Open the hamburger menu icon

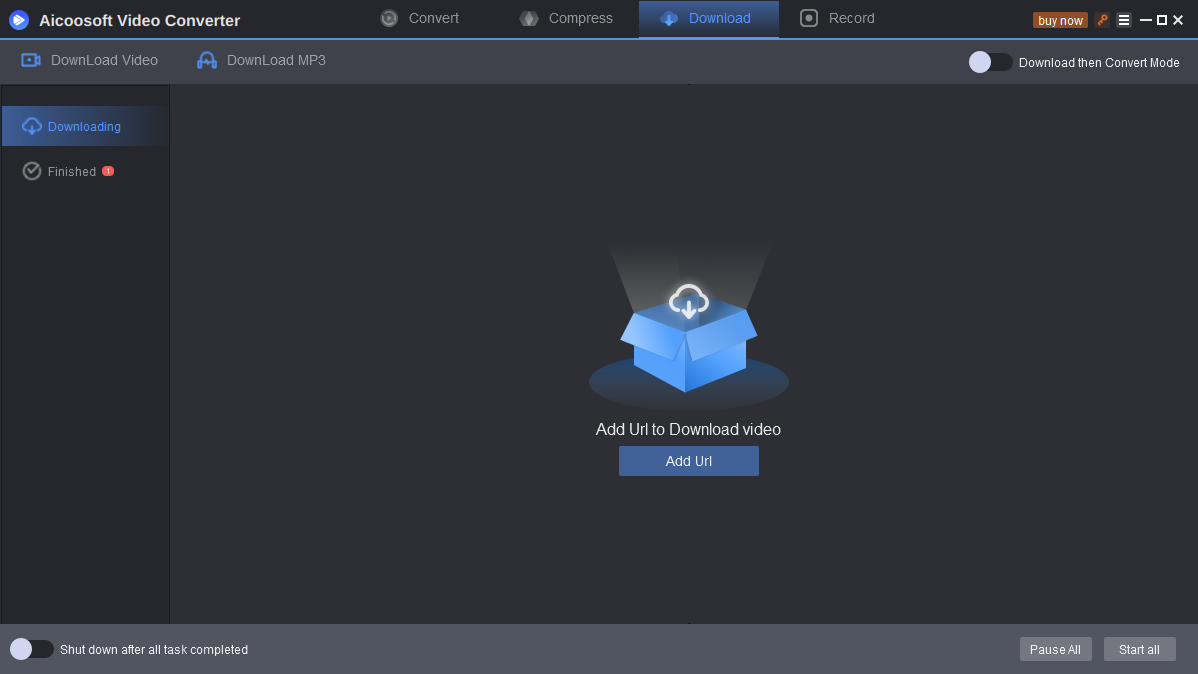point(1123,20)
